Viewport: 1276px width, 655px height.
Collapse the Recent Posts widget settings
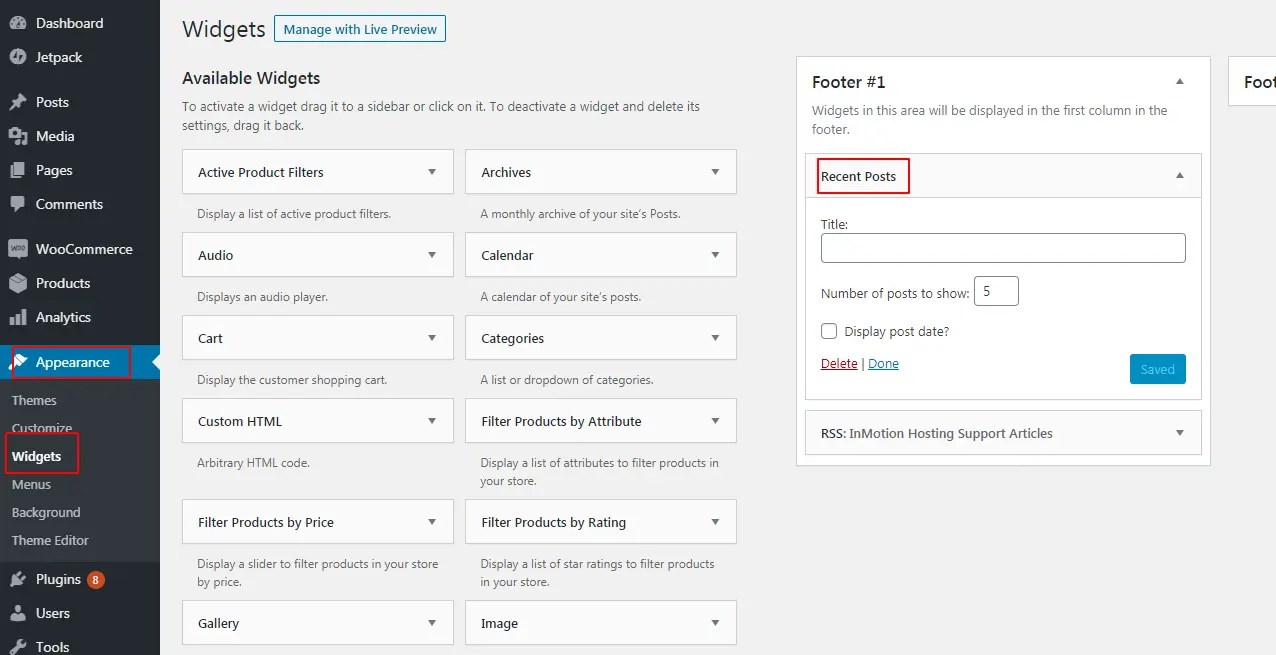[x=1180, y=175]
